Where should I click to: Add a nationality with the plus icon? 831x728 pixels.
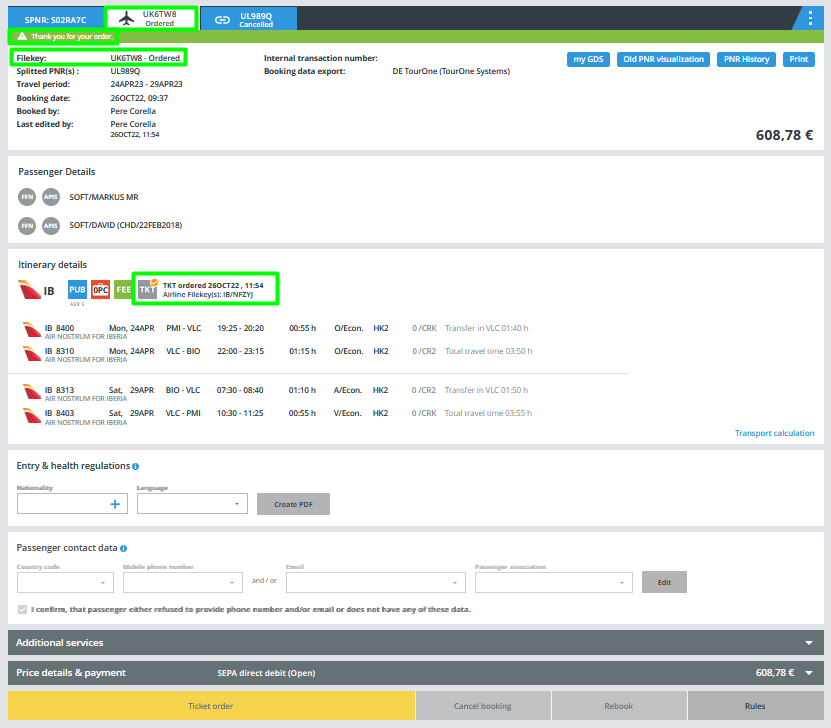(x=115, y=504)
